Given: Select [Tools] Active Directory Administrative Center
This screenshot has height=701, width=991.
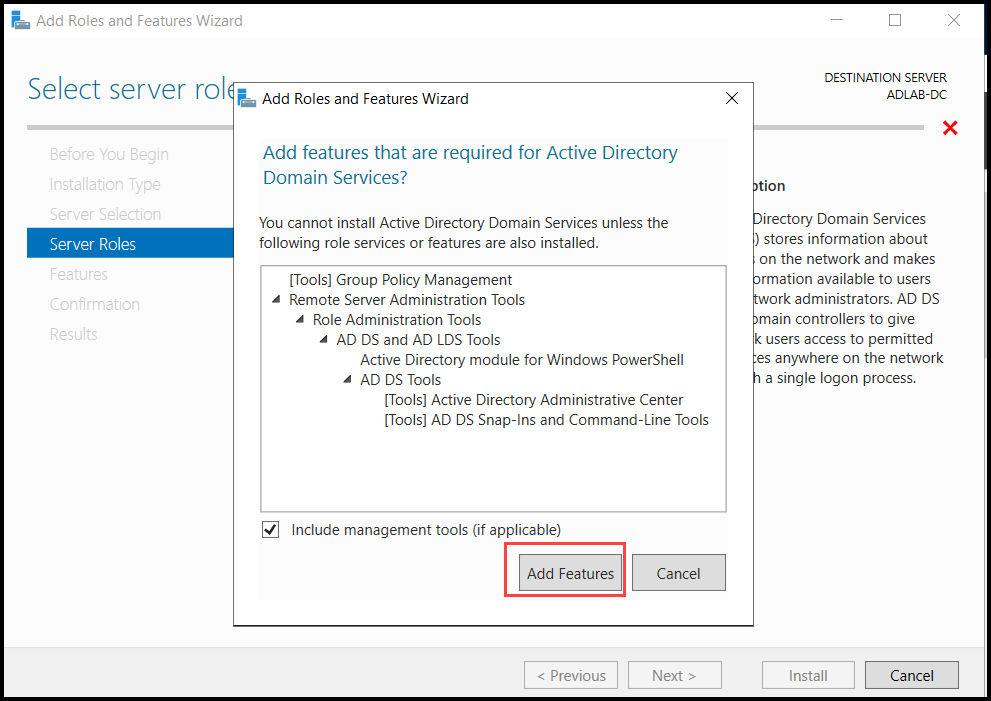Looking at the screenshot, I should click(533, 399).
